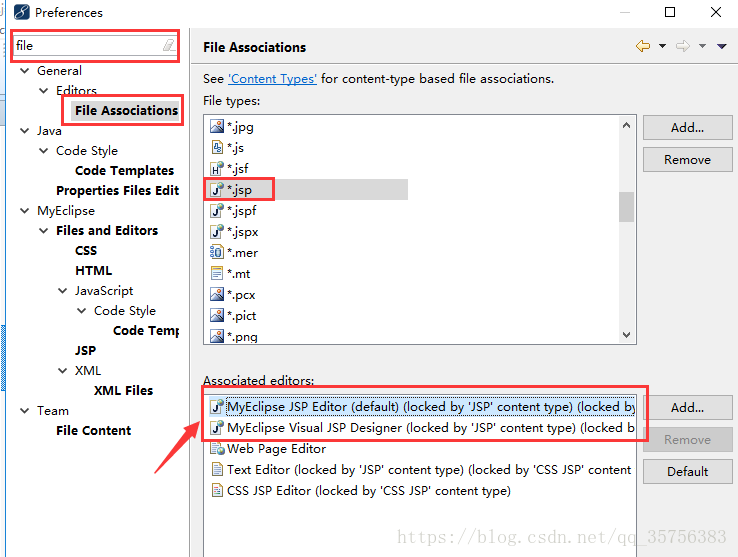Screen dimensions: 738x557
Task: Click the MyEclipse JSP Editor icon
Action: click(217, 406)
